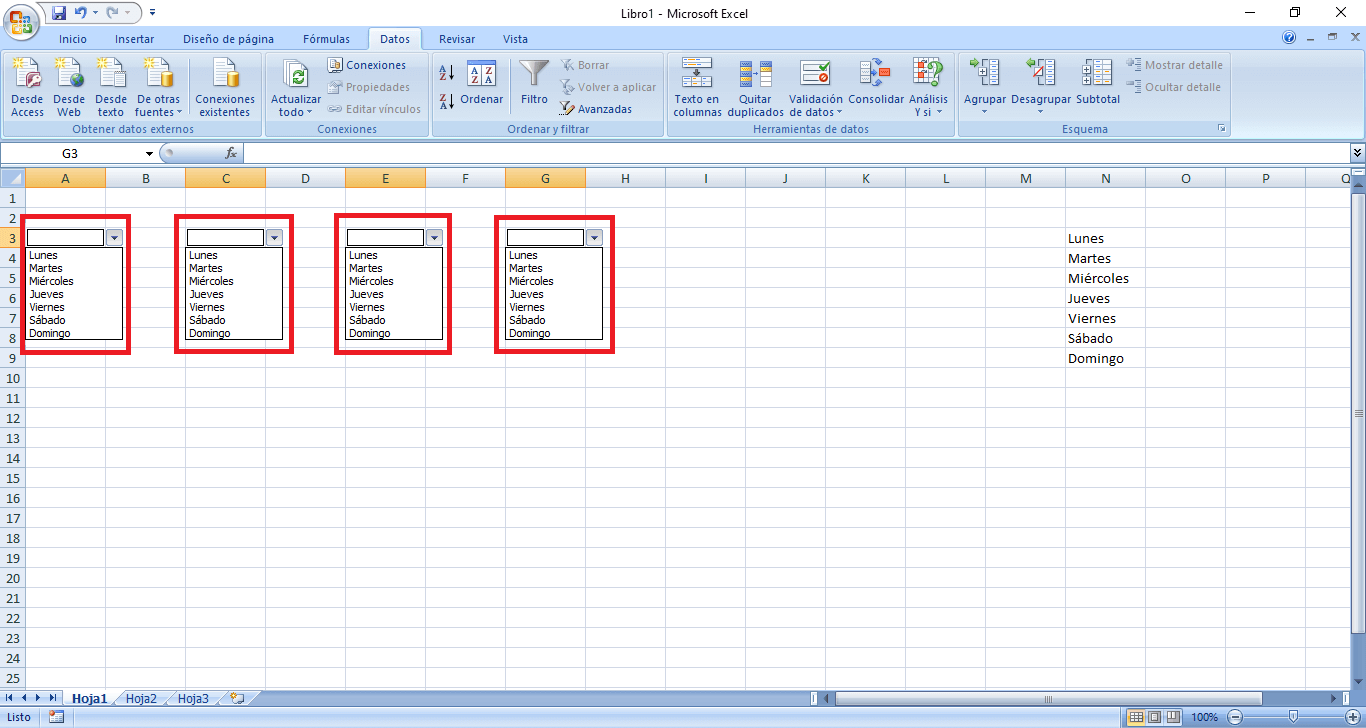Click Subtotal tool

1098,84
